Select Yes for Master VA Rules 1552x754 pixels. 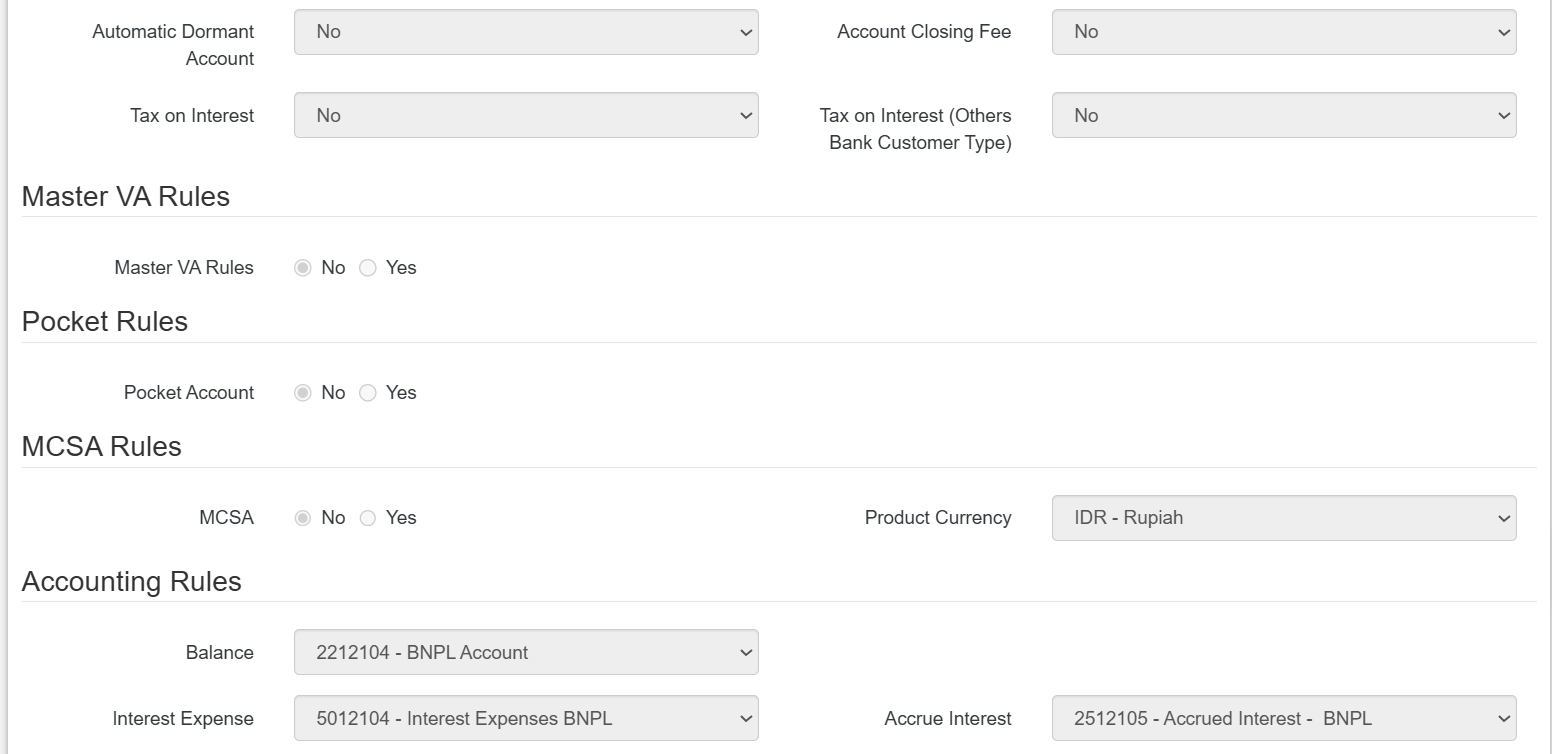368,268
